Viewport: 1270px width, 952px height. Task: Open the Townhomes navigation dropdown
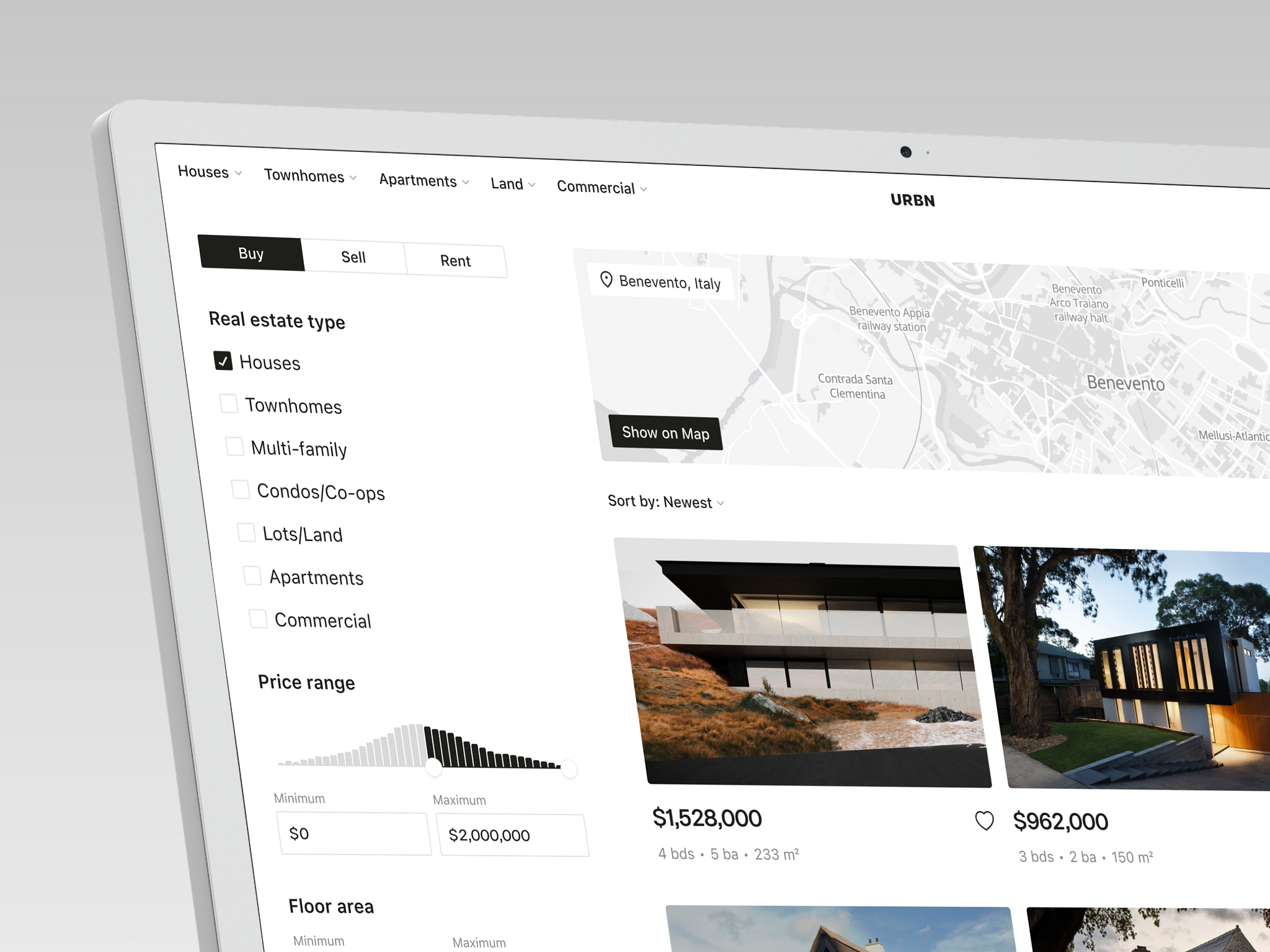tap(310, 176)
